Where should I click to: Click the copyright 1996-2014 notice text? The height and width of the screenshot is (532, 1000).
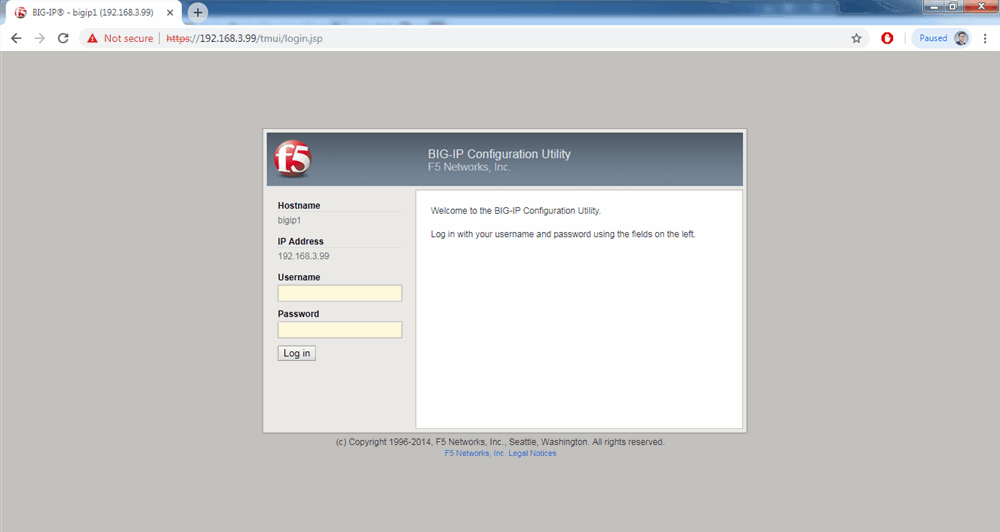(x=500, y=442)
